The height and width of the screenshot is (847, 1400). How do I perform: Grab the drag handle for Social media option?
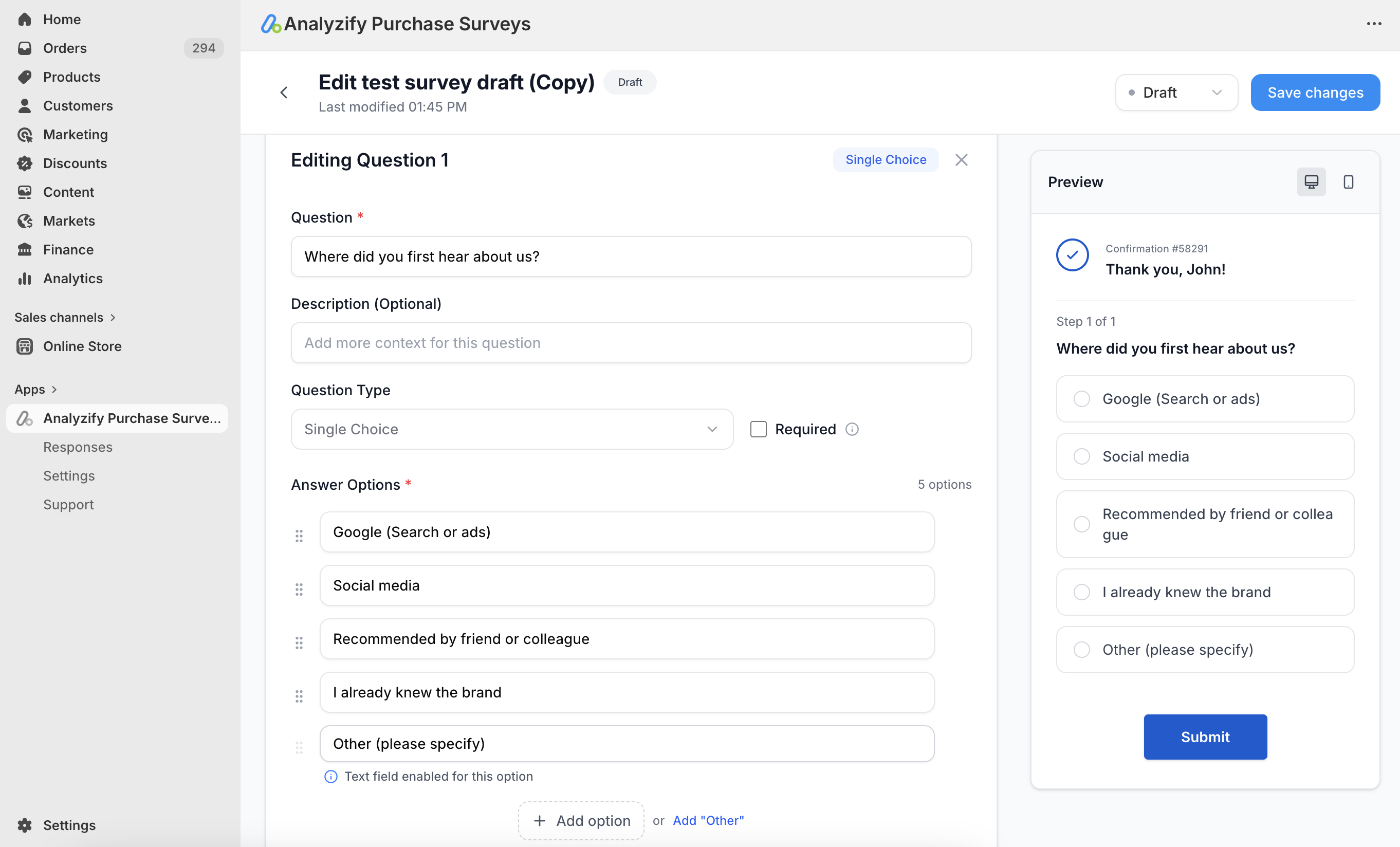(x=300, y=589)
